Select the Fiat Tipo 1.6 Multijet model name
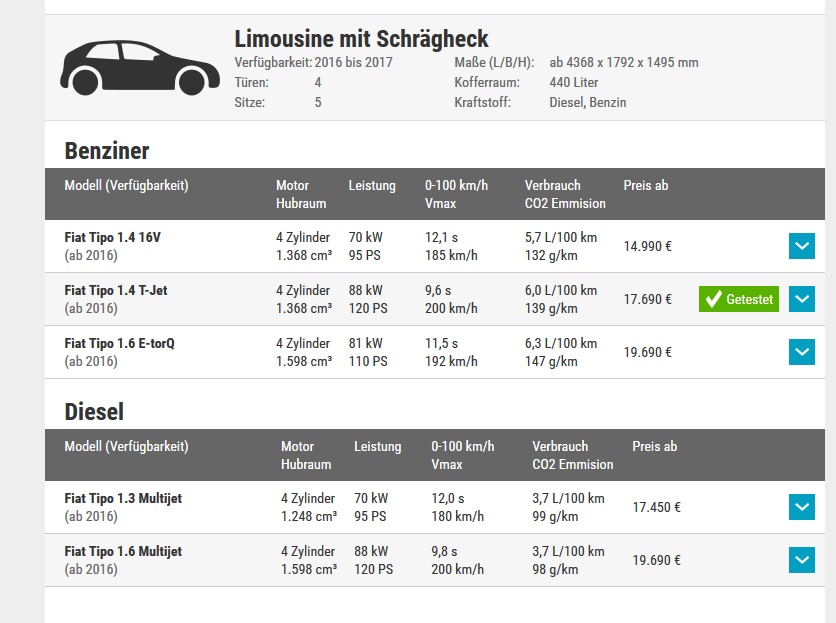The image size is (836, 623). click(123, 552)
